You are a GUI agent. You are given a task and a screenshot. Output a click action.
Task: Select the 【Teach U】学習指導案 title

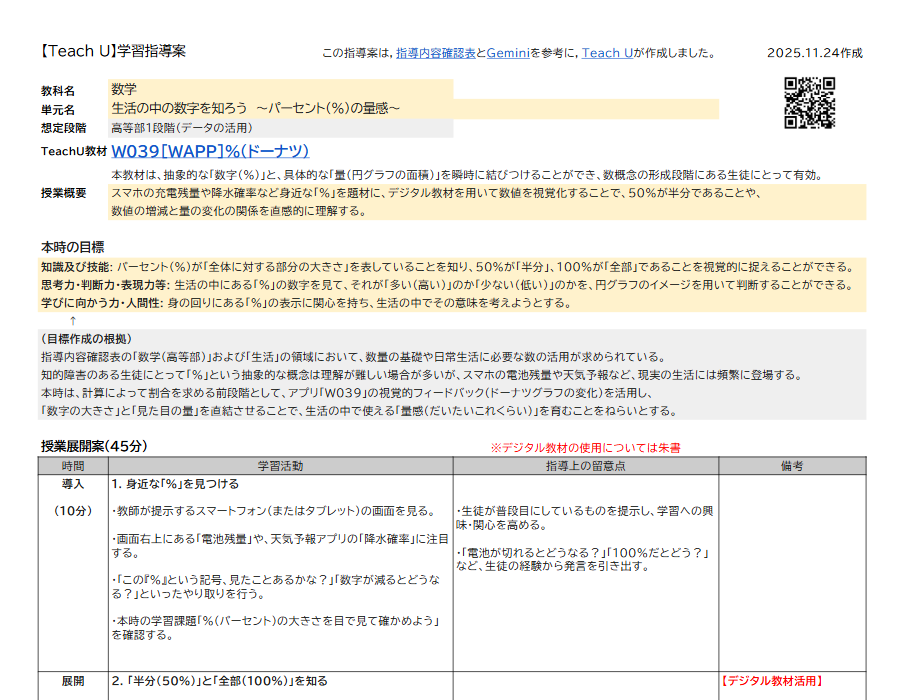click(x=113, y=51)
